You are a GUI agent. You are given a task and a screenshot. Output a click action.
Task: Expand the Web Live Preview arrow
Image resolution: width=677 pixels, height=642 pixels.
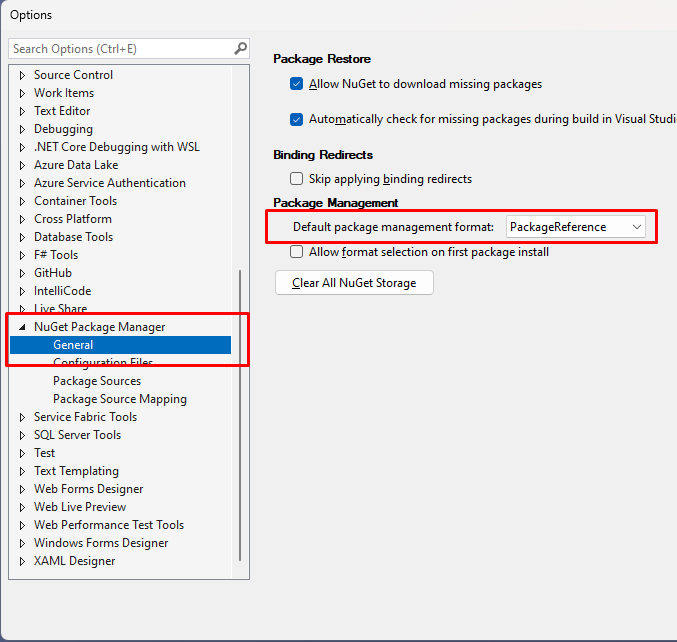click(x=22, y=507)
